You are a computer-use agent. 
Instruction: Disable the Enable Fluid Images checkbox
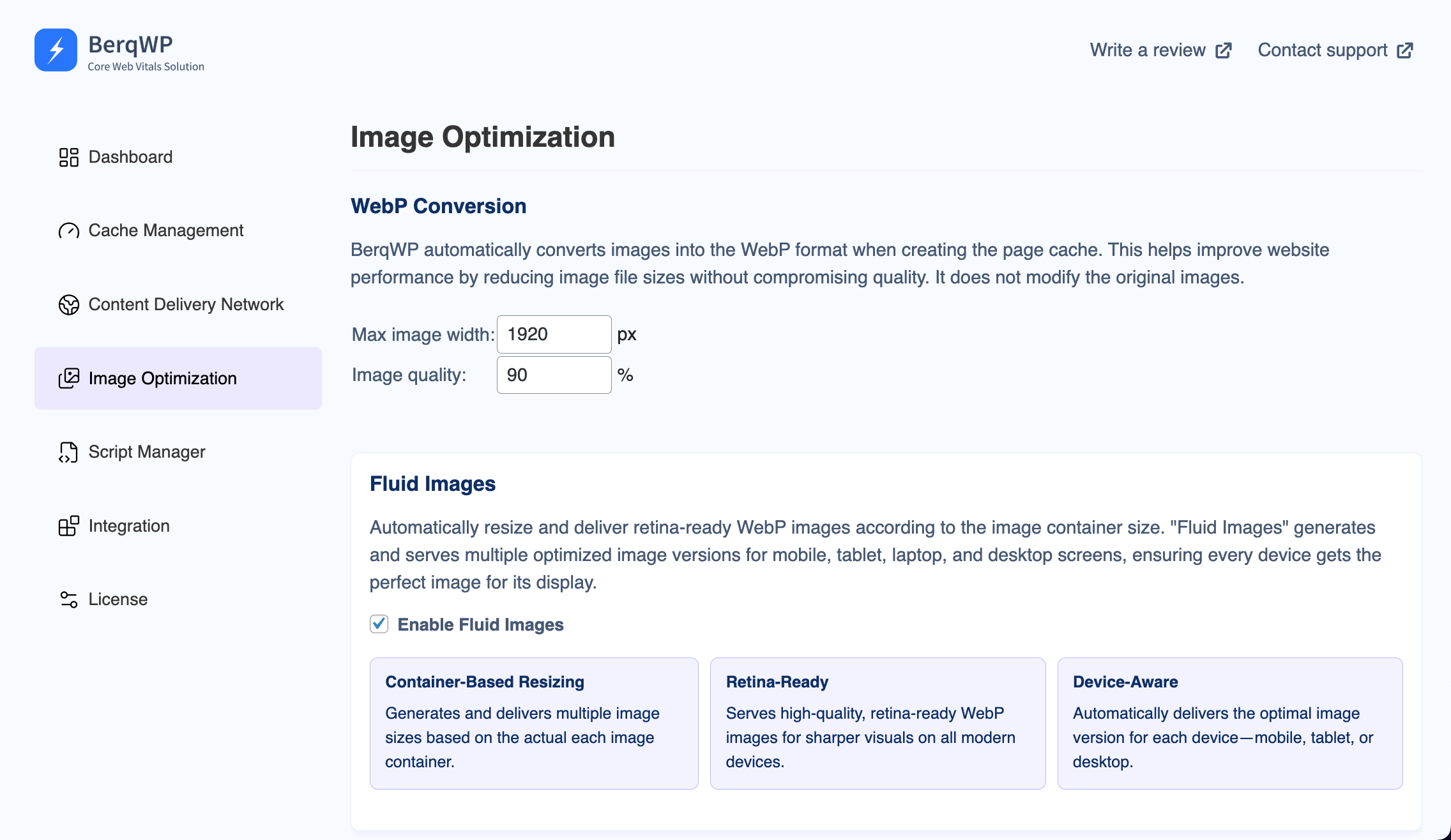378,624
